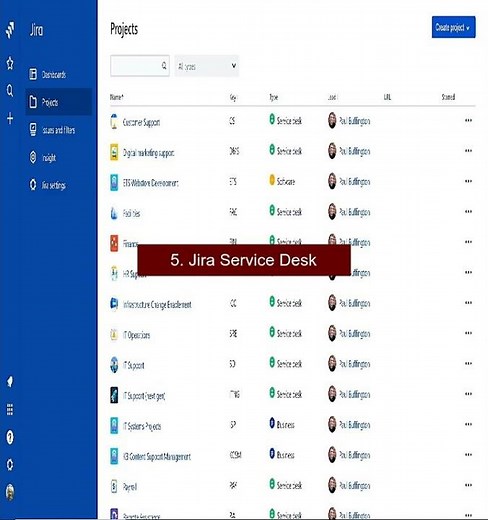The height and width of the screenshot is (520, 488).
Task: Click the Customer Support project avatar icon
Action: click(x=114, y=121)
